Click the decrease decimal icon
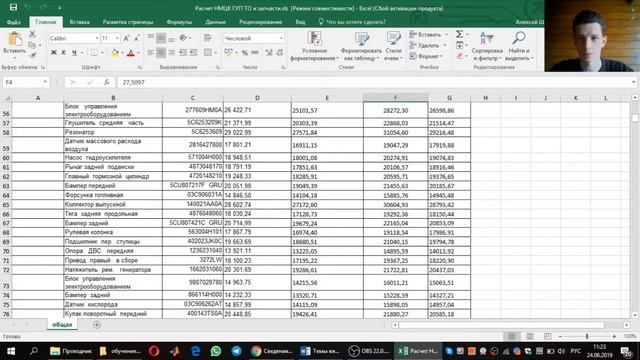This screenshot has width=640, height=360. coord(280,53)
